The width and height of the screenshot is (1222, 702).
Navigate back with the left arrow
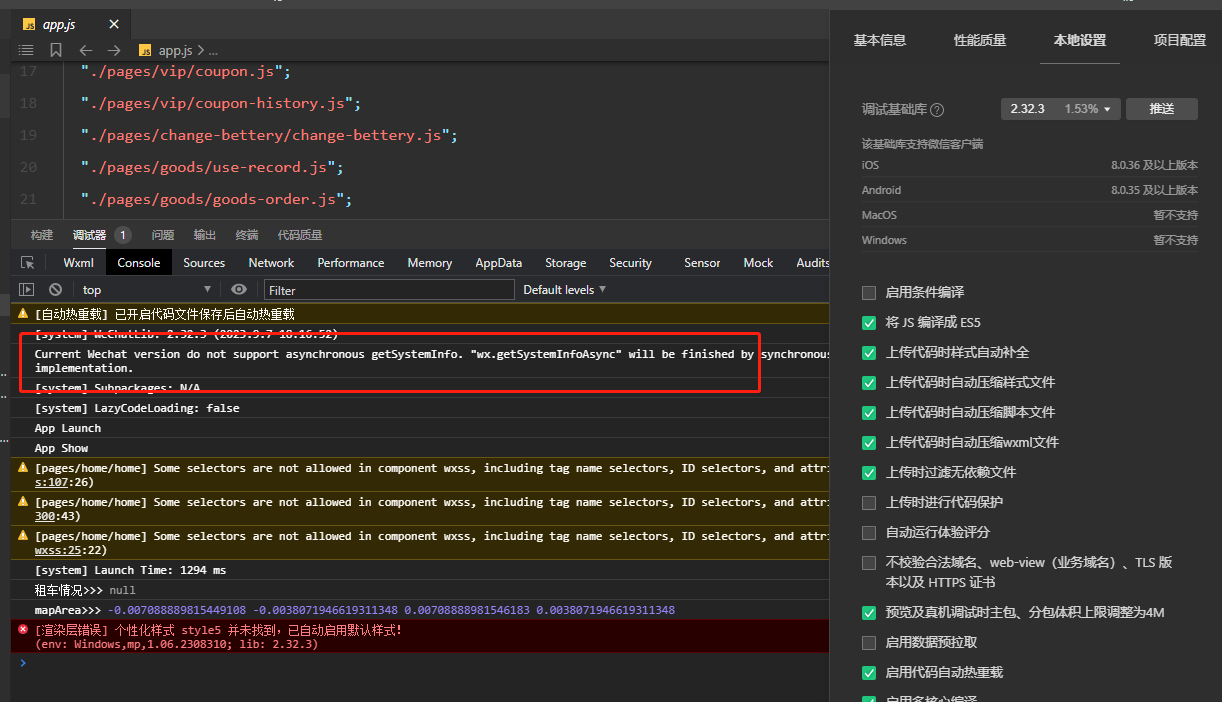click(x=86, y=50)
